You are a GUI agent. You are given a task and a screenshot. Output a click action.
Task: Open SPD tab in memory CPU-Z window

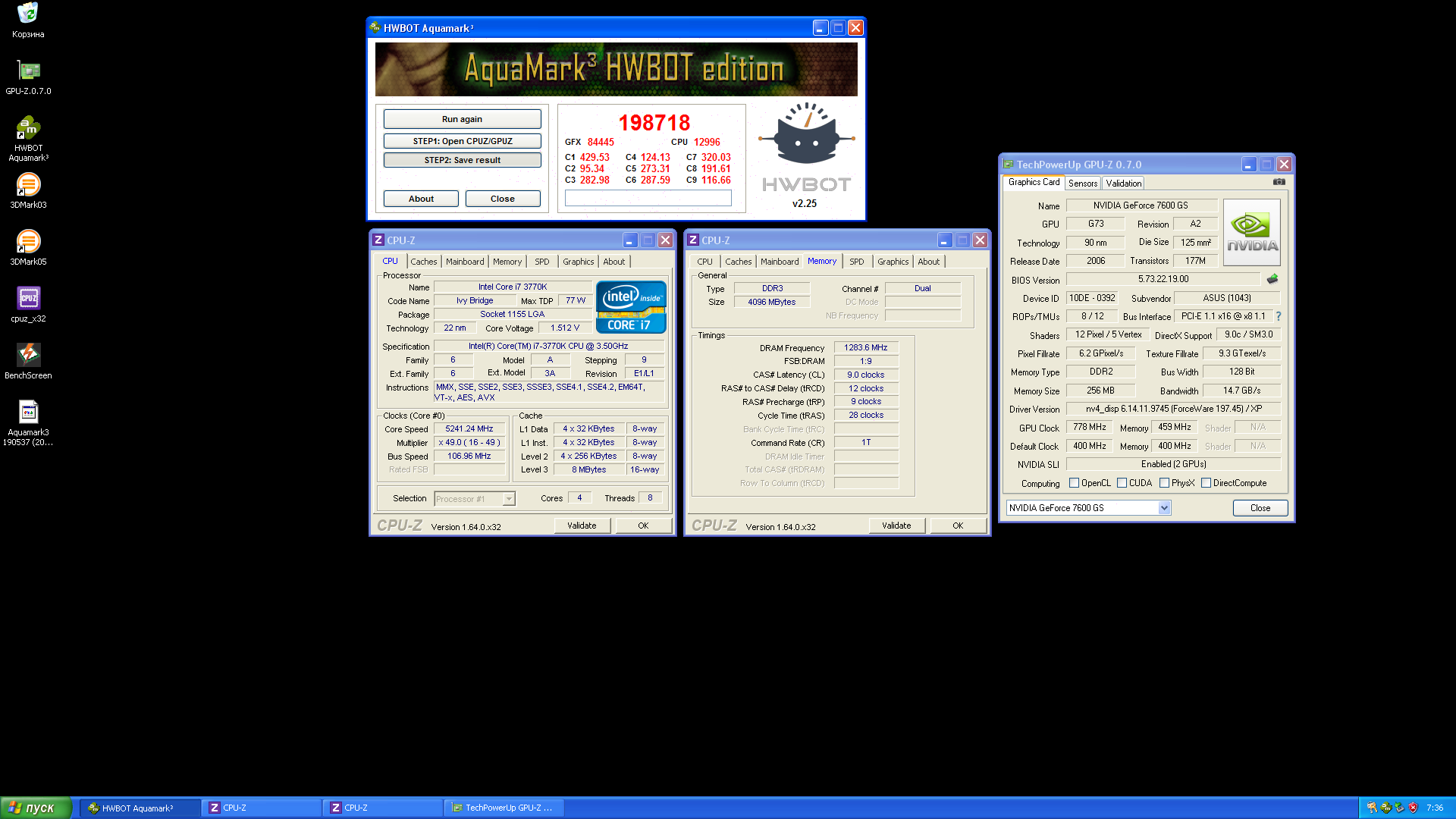857,262
